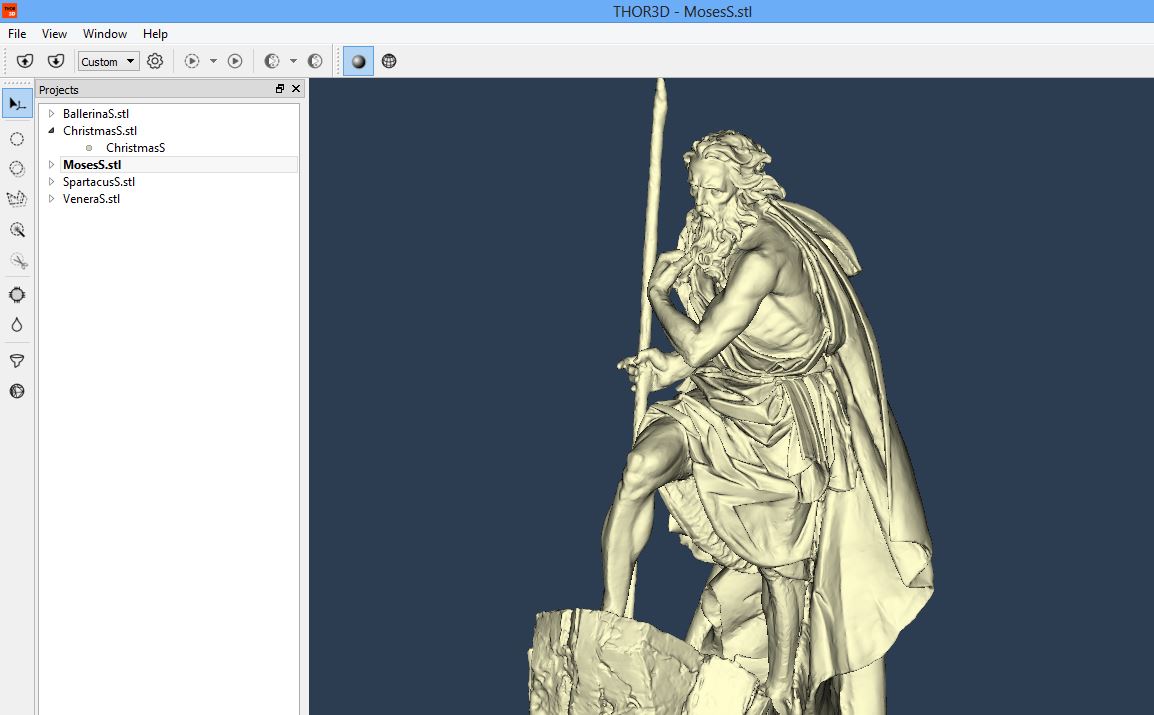
Task: Click the spiked circle tool in sidebar
Action: (17, 295)
